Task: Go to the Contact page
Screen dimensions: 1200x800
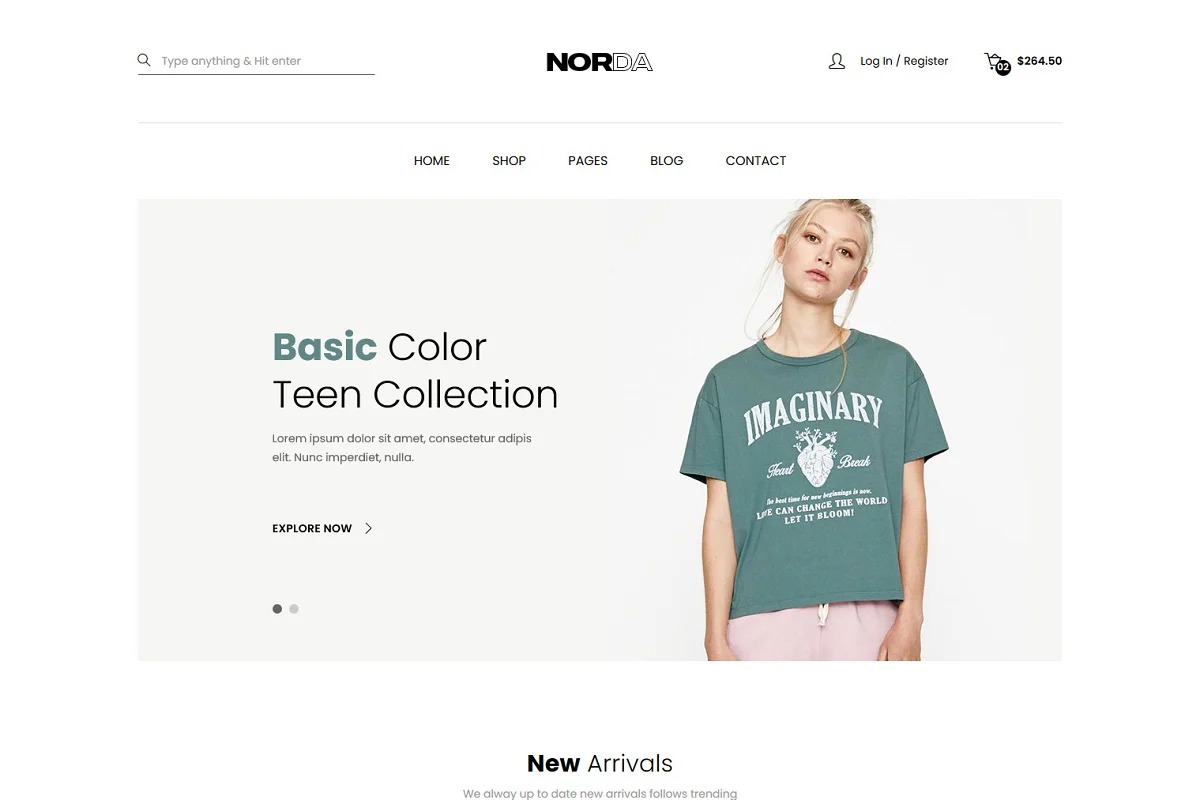Action: [x=756, y=160]
